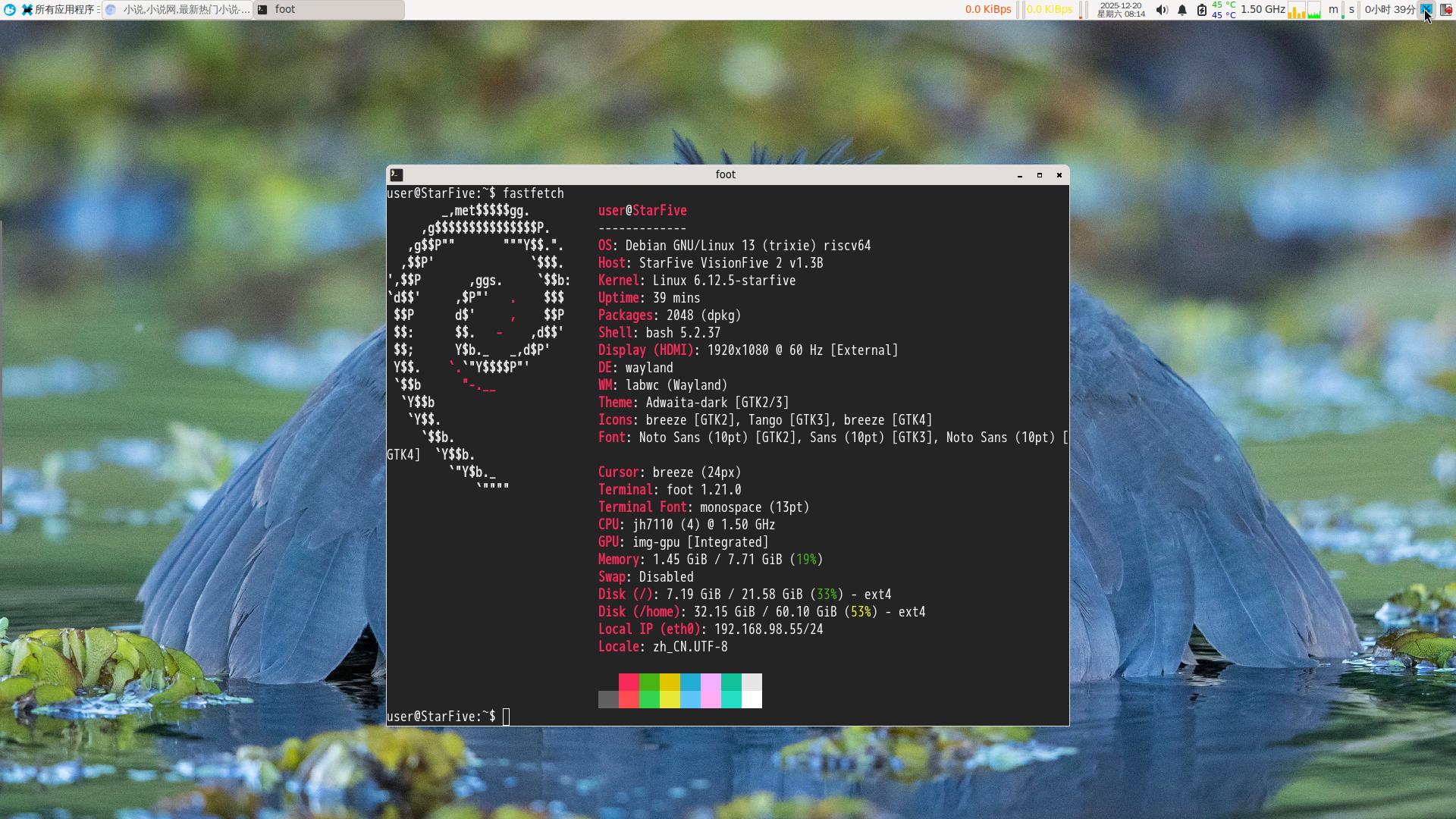This screenshot has height=819, width=1456.
Task: Click the foot terminal title bar icon
Action: click(396, 174)
